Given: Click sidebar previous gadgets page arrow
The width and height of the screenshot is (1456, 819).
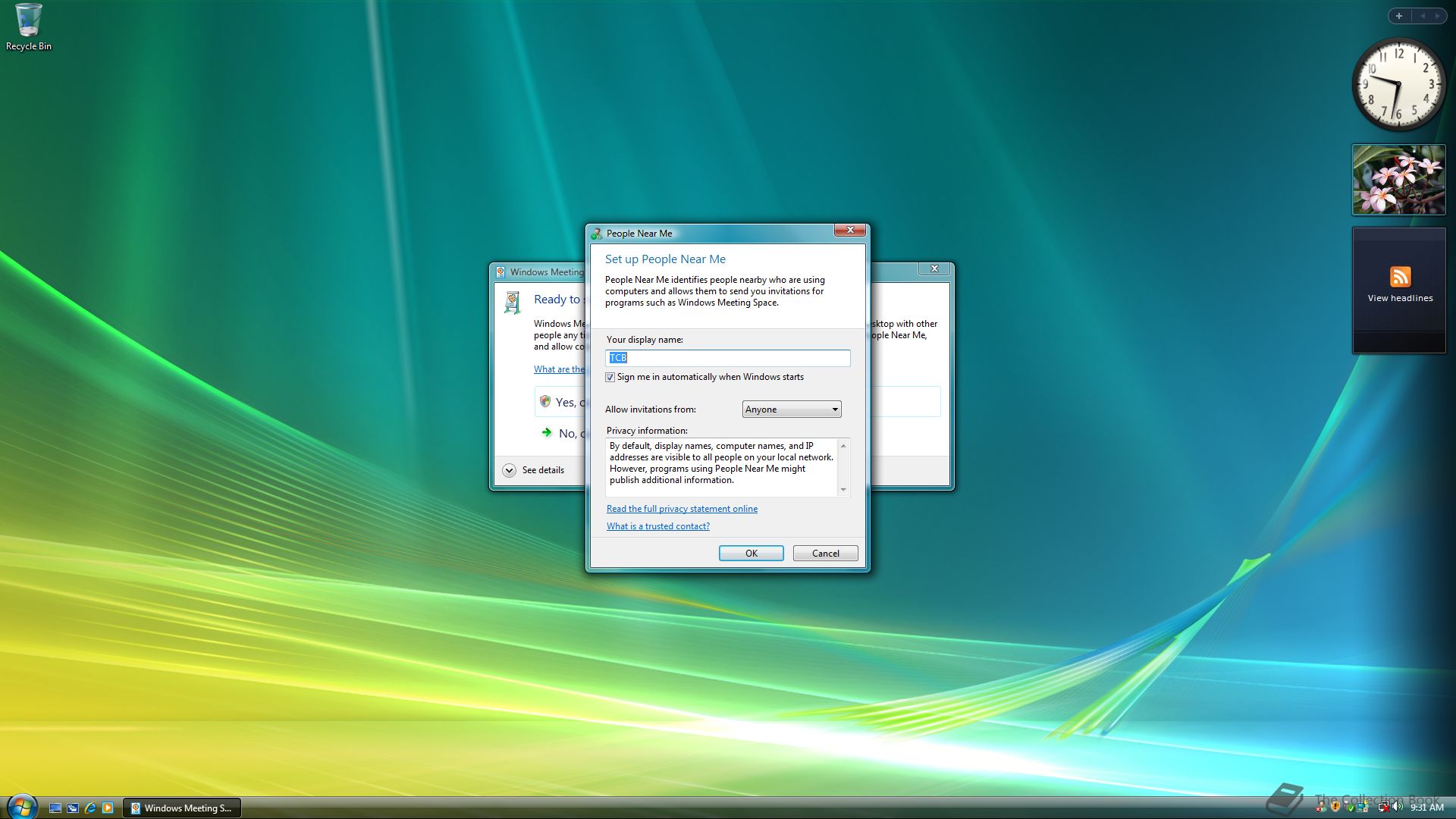Looking at the screenshot, I should pyautogui.click(x=1422, y=16).
